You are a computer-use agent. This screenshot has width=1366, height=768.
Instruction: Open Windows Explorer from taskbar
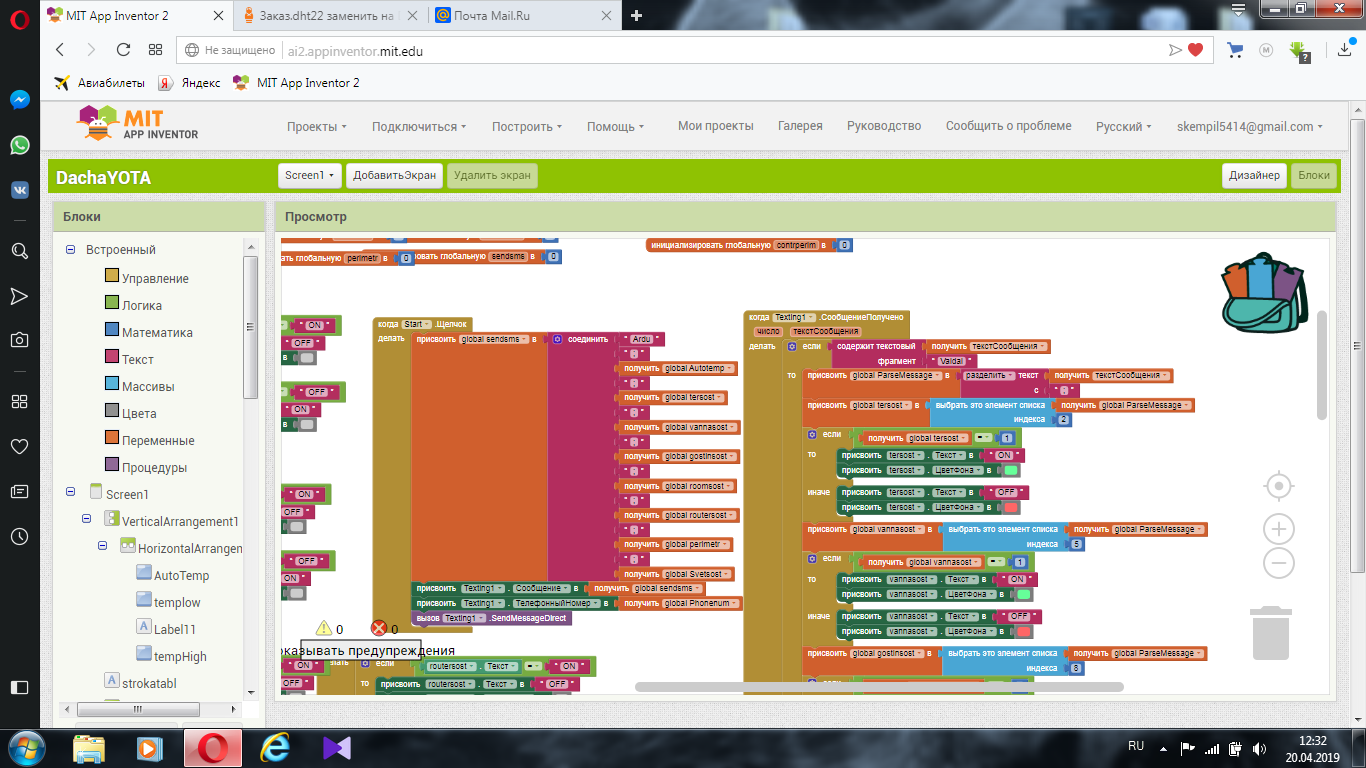point(89,747)
